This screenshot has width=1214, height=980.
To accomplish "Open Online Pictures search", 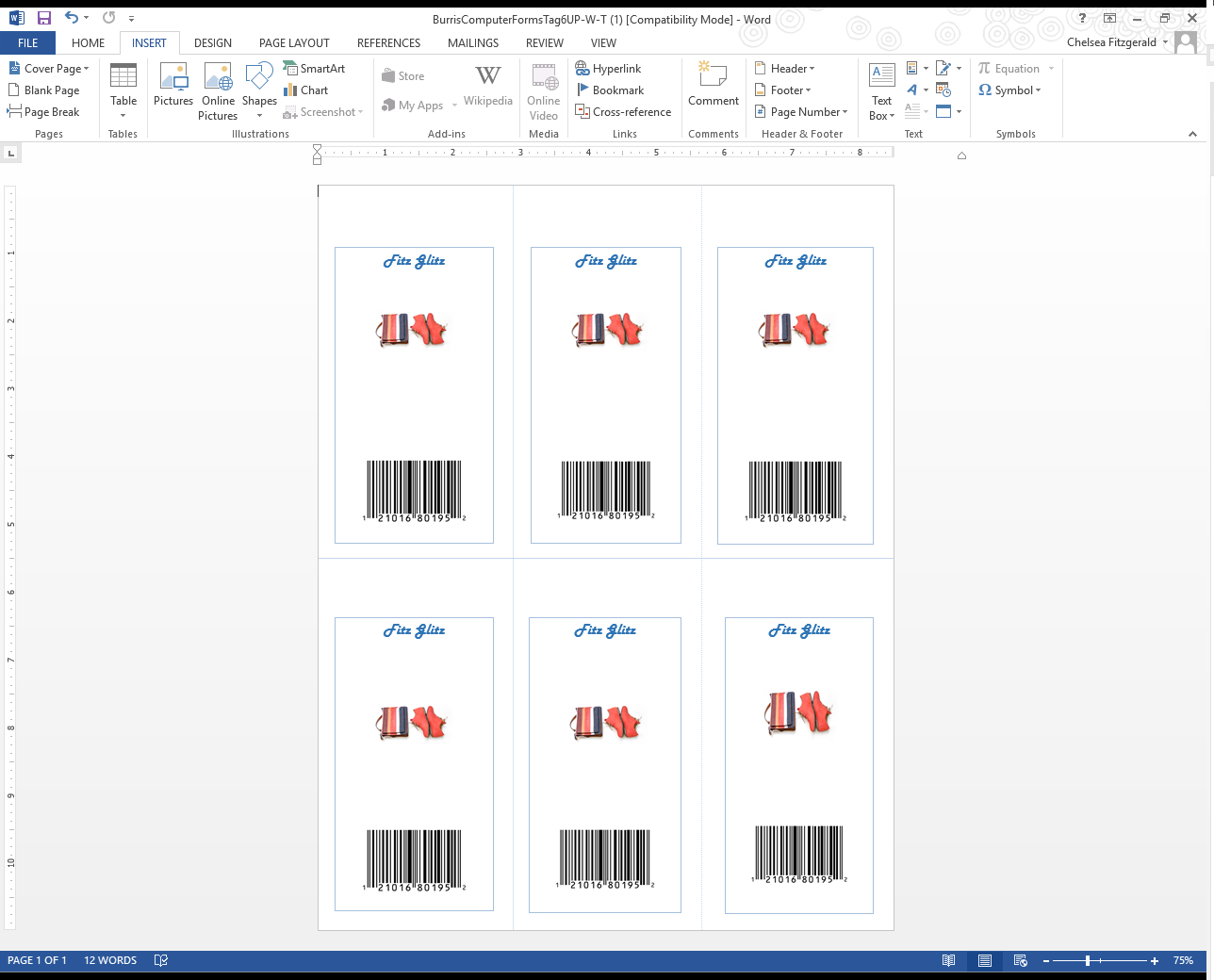I will [x=218, y=90].
